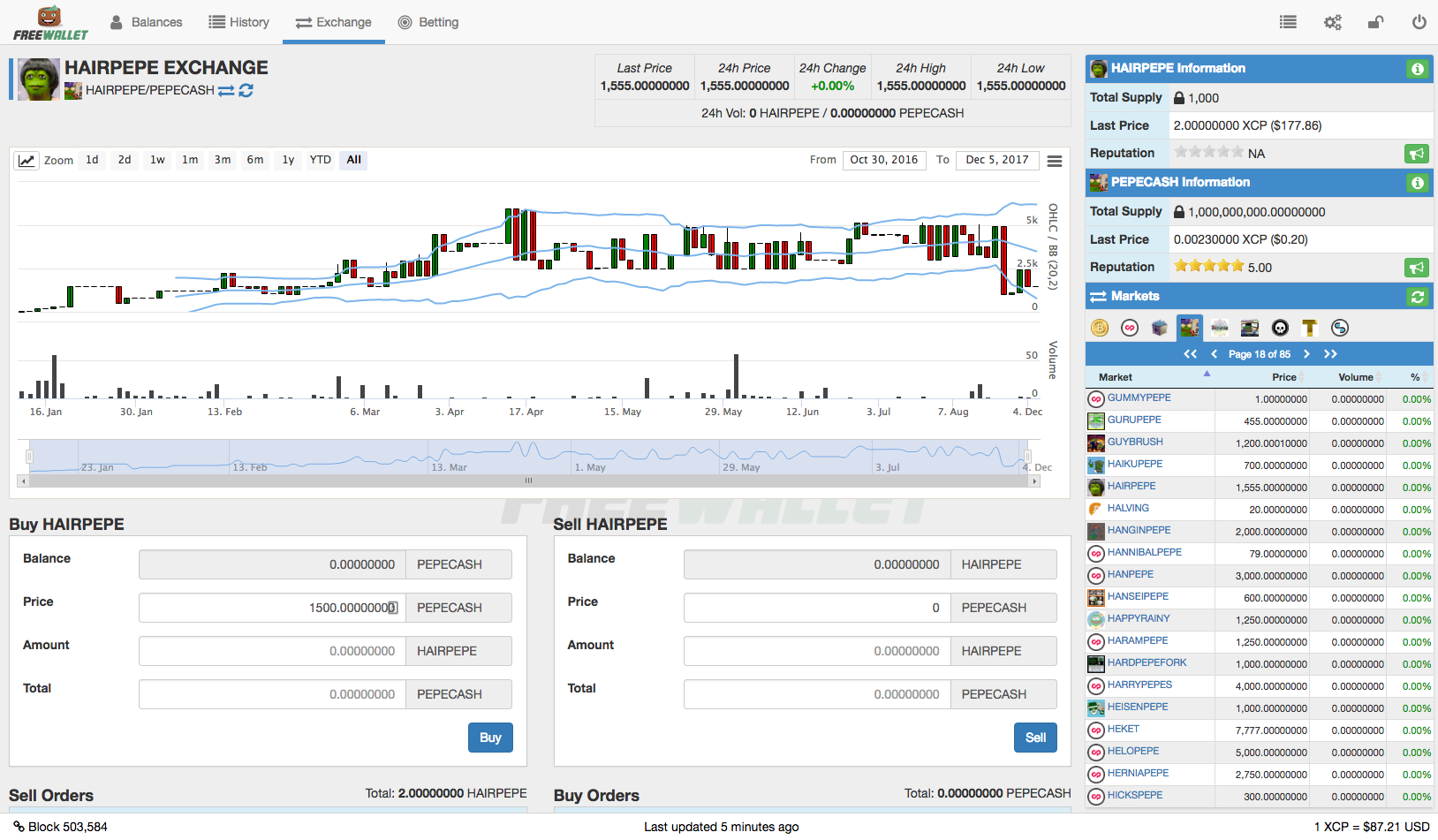
Task: Open the GUMMYPEPE market
Action: (x=1139, y=397)
